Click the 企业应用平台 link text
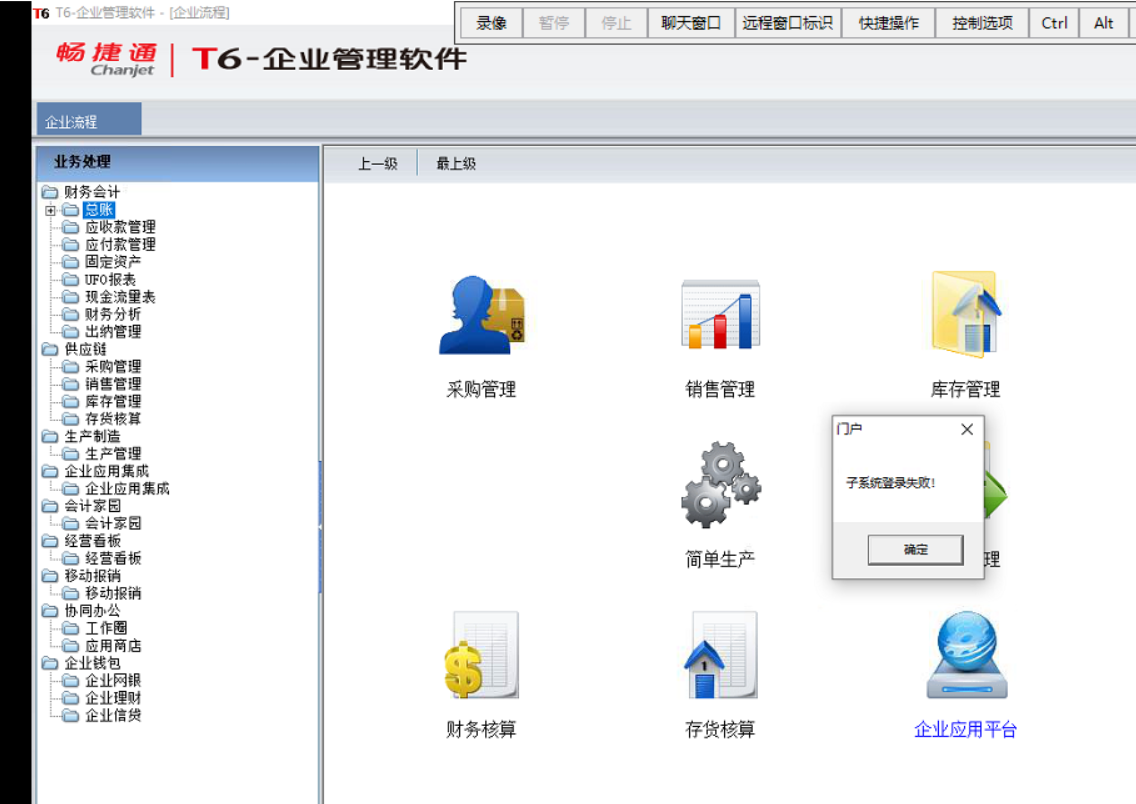 966,729
